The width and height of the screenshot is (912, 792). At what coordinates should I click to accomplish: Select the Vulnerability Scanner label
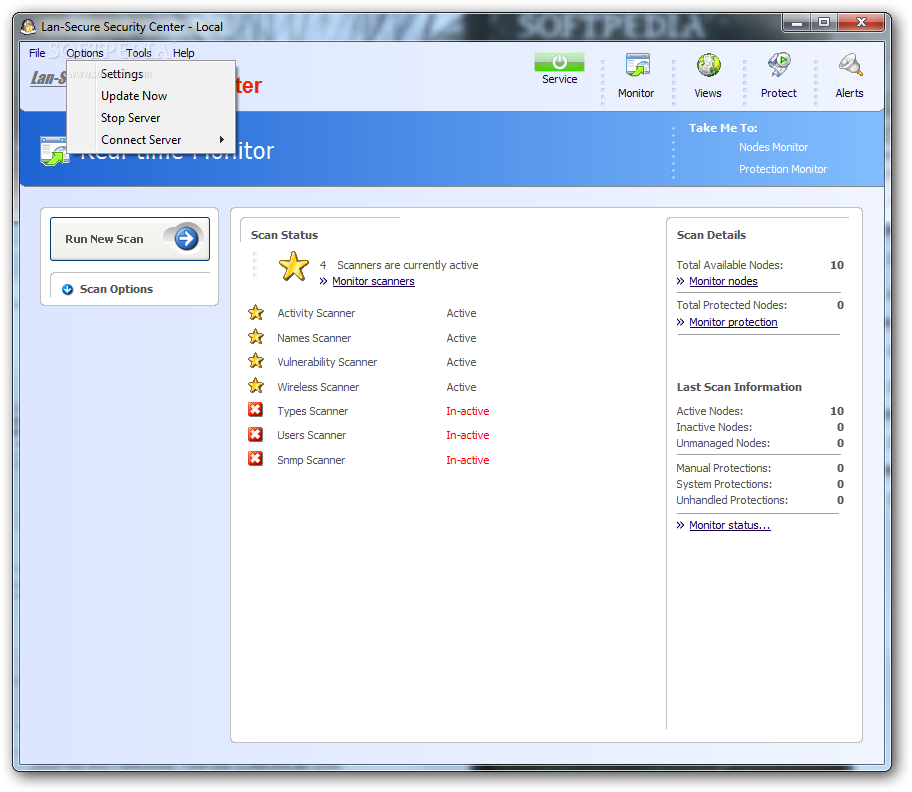tap(327, 362)
